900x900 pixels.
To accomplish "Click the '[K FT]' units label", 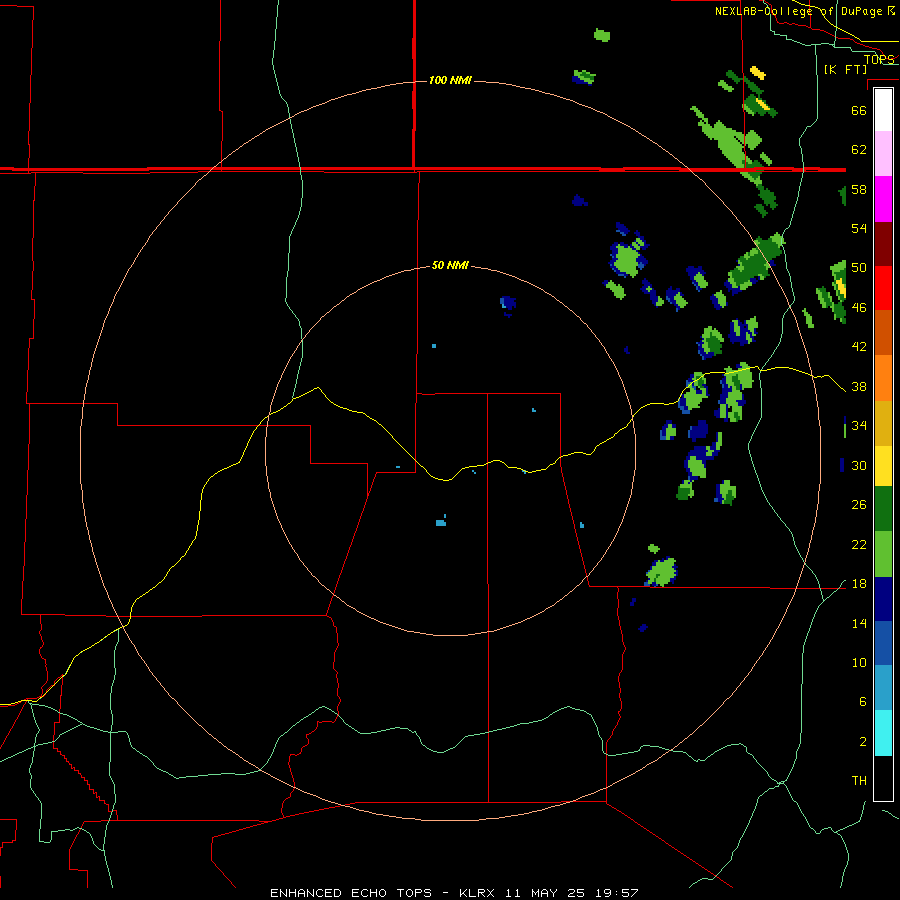I will (845, 69).
